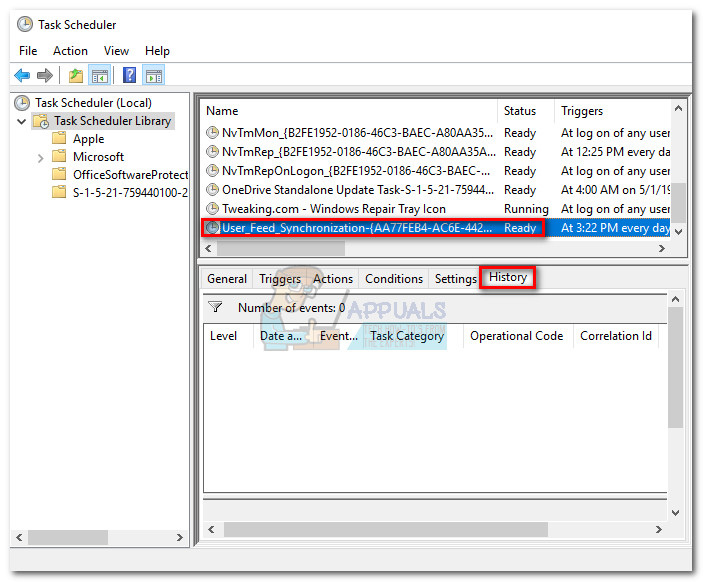
Task: Click the OfficeSoftwareProtect folder icon
Action: click(59, 174)
